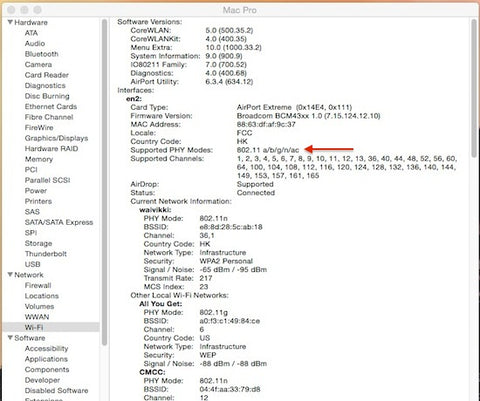Open SATA/SATA Express information
480x401 pixels.
click(x=59, y=222)
